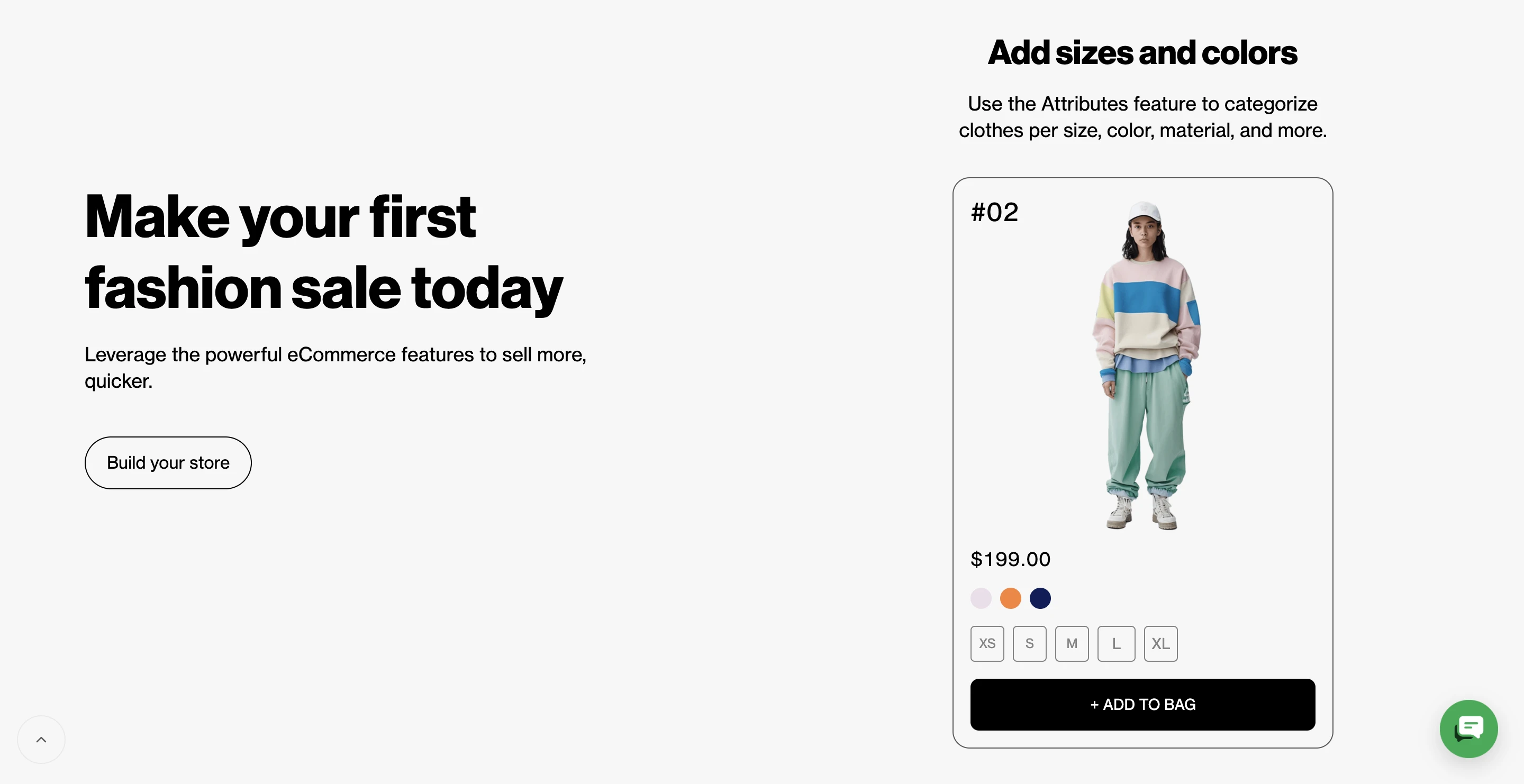Click the product model's green sweatpants
The width and height of the screenshot is (1524, 784).
(x=1147, y=432)
